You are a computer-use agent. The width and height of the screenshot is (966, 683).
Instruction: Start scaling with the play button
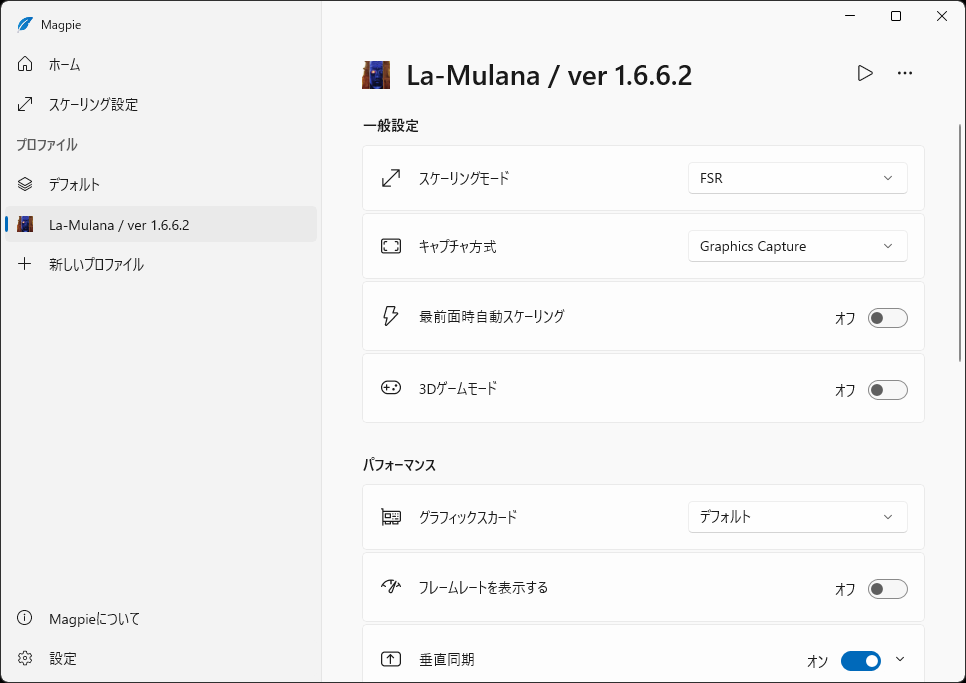[864, 73]
